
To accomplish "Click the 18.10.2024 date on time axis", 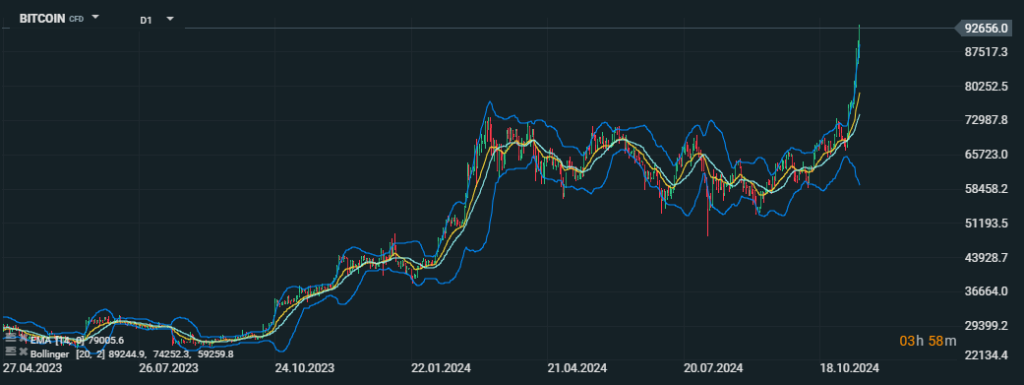I will coord(849,368).
